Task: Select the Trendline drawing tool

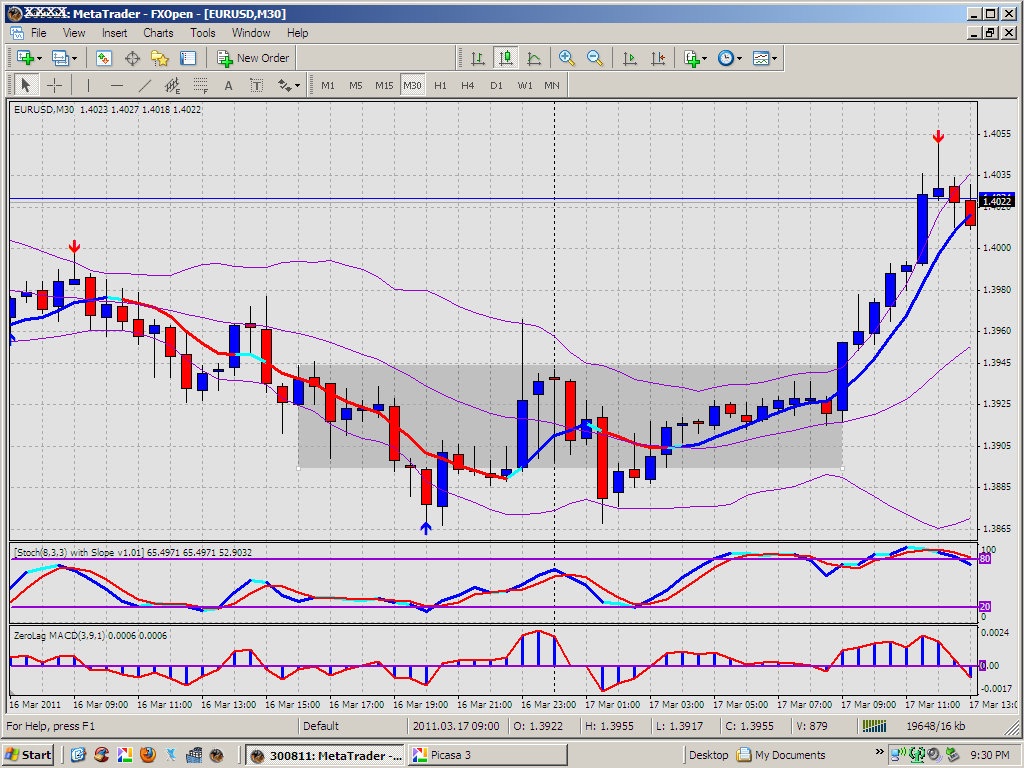Action: point(145,85)
